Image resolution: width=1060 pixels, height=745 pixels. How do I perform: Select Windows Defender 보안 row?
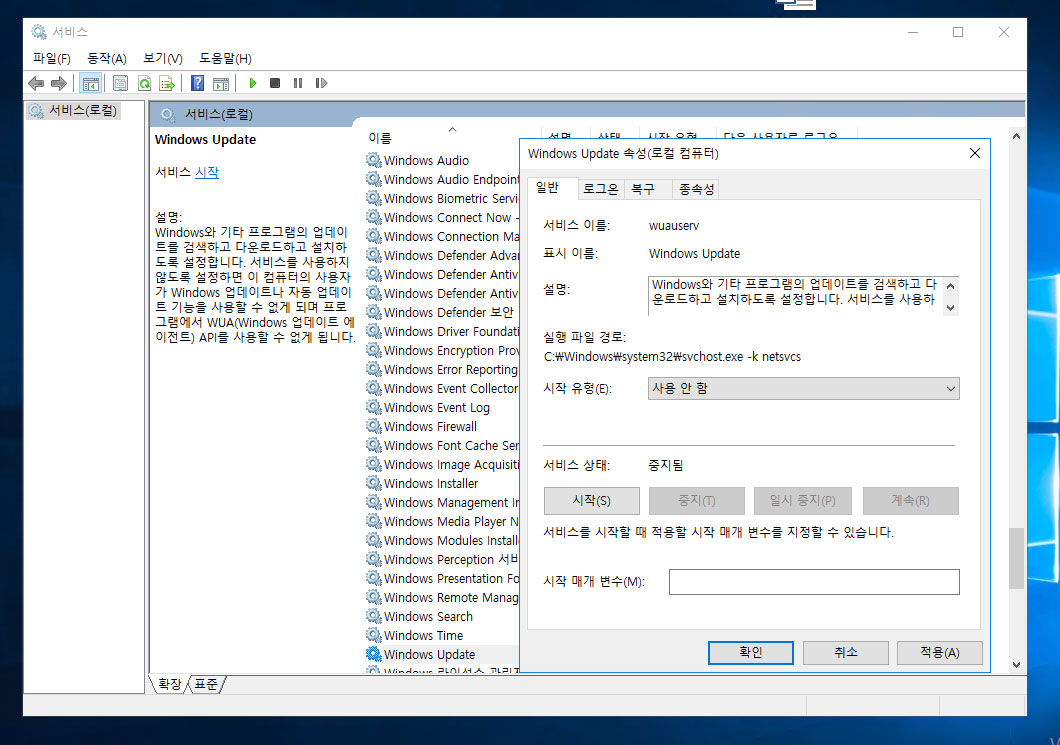442,312
